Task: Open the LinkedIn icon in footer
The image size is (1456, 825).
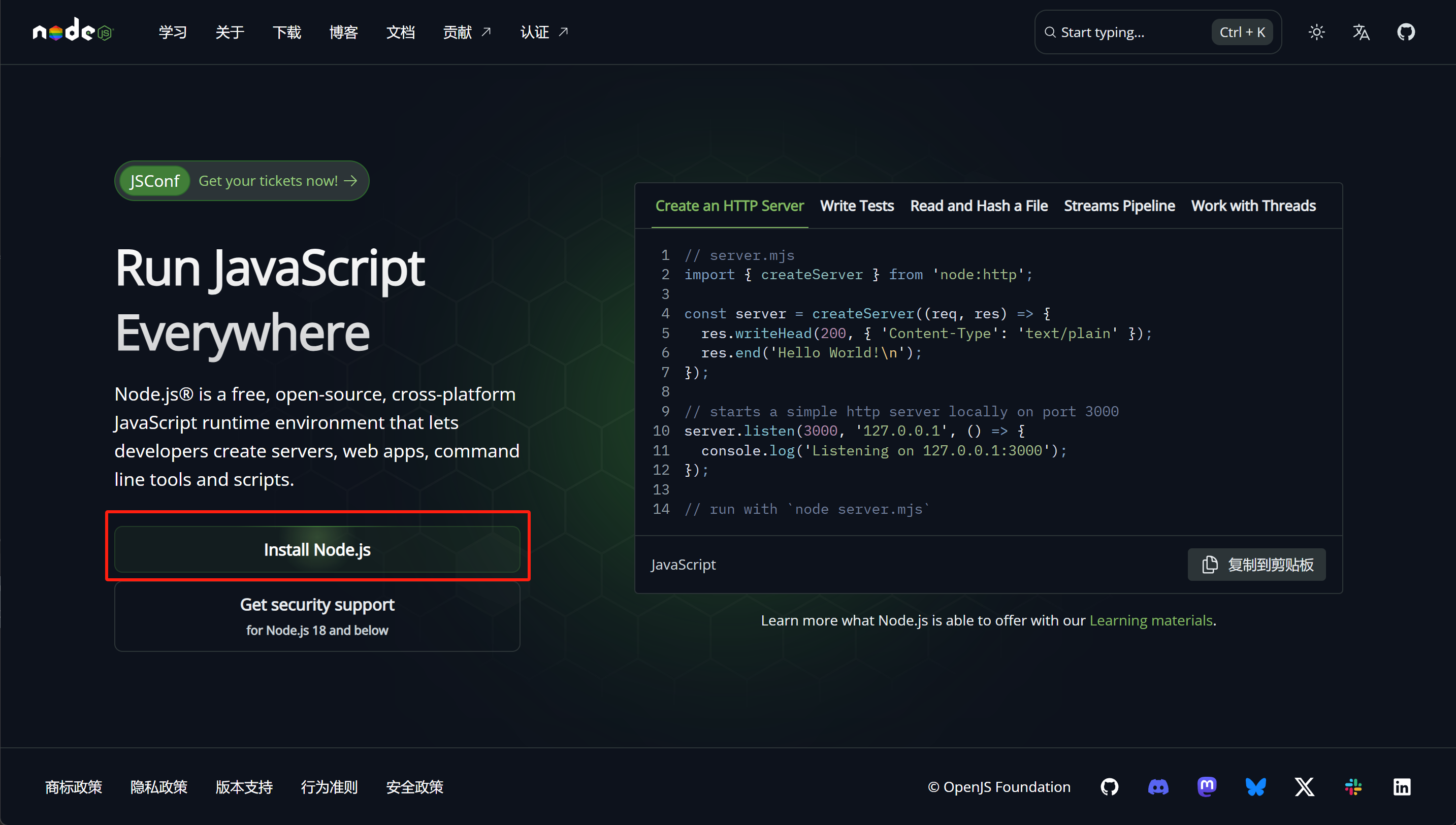Action: pos(1402,787)
